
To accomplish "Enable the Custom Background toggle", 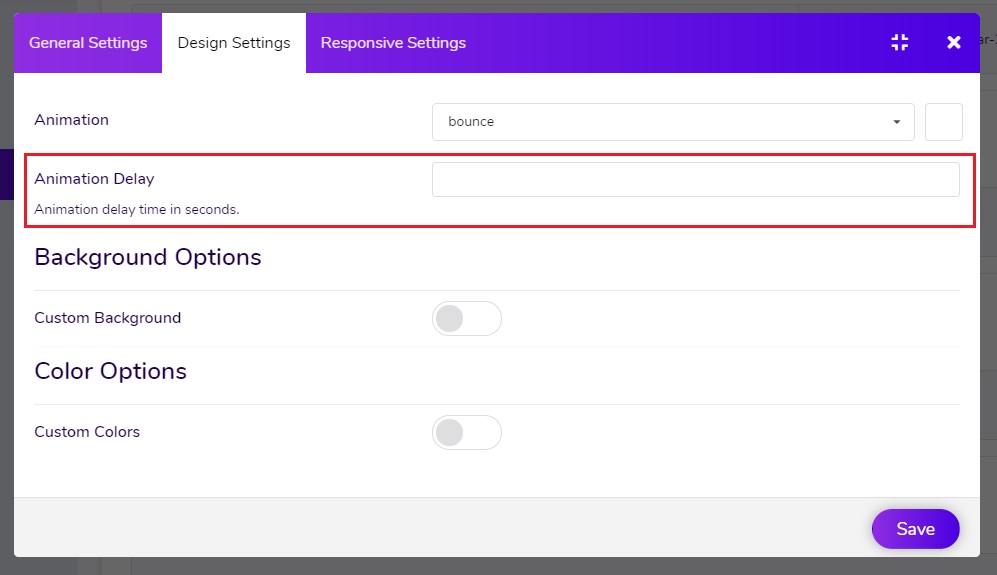I will tap(467, 318).
